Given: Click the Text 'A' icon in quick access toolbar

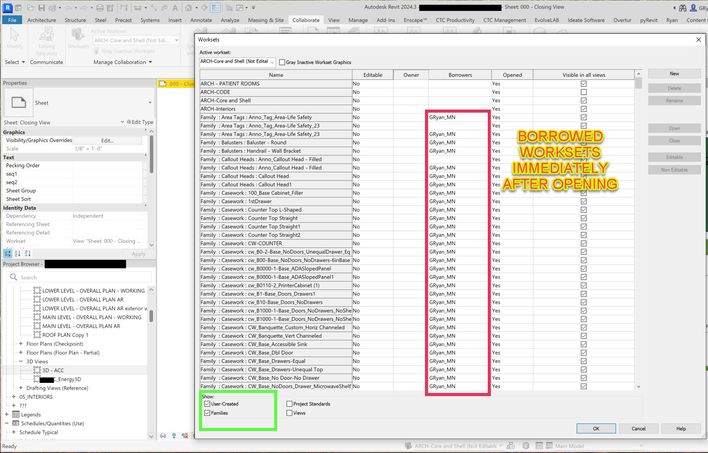Looking at the screenshot, I should tap(175, 8).
